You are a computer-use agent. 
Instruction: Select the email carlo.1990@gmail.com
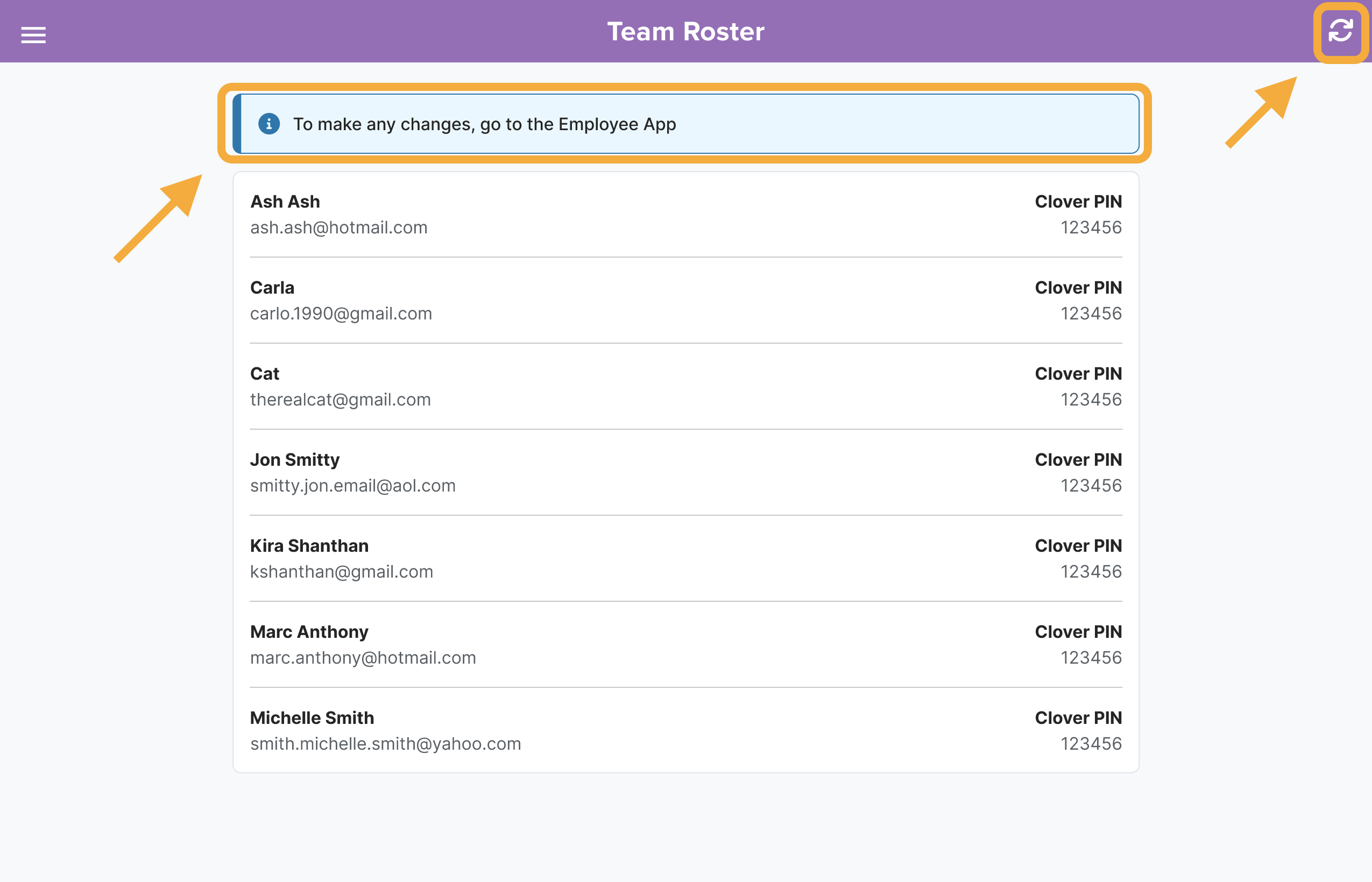coord(341,314)
